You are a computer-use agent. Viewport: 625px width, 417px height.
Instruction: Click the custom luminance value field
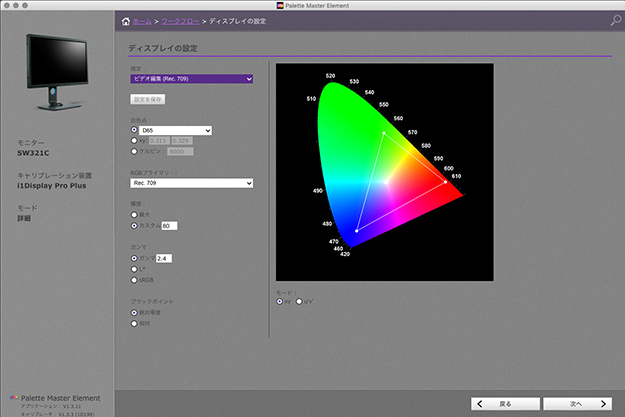click(169, 226)
